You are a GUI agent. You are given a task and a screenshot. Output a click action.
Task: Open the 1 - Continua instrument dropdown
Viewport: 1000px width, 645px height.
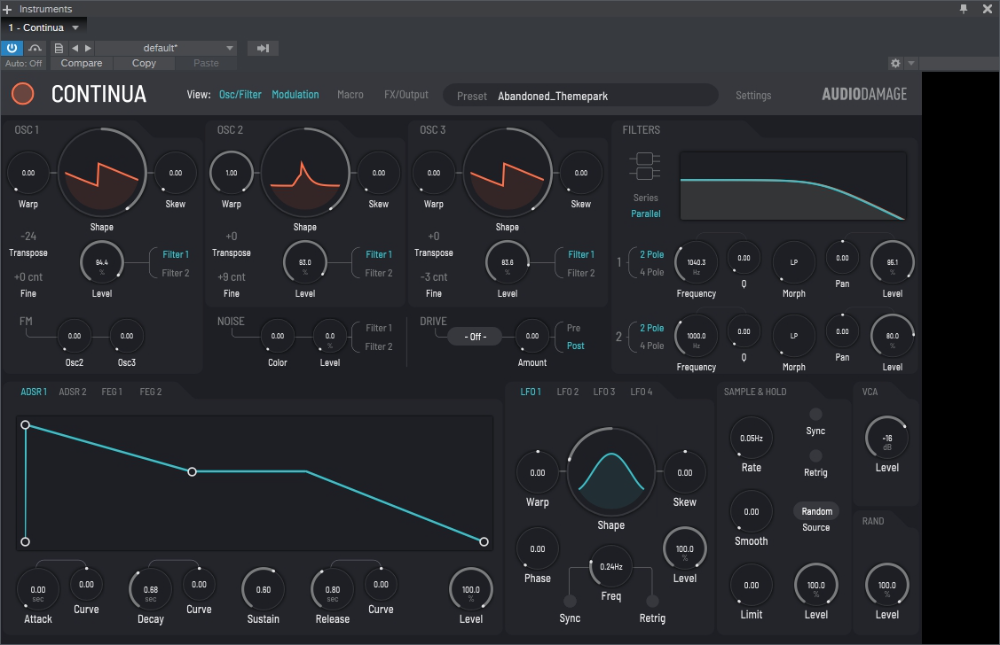click(x=43, y=27)
